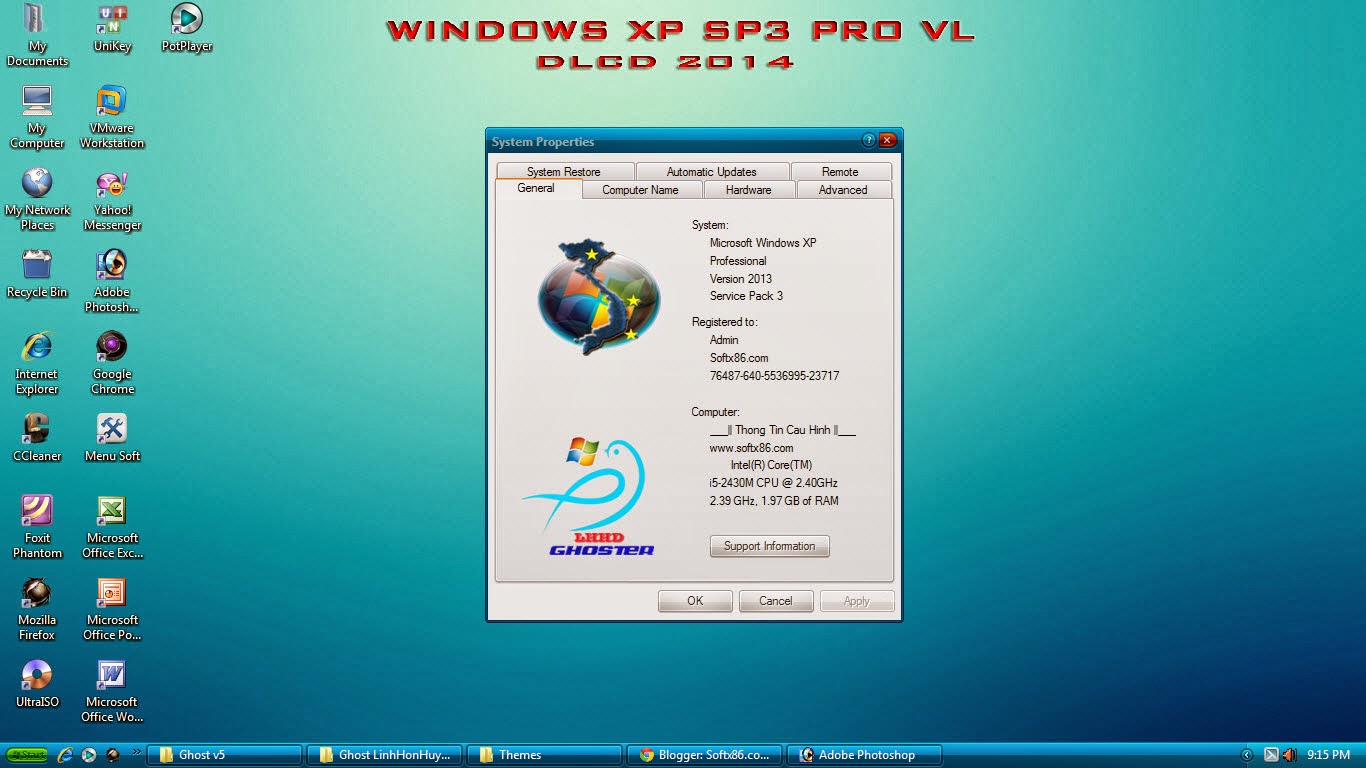Open Microsoft Office Word shortcut
This screenshot has width=1366, height=768.
(x=112, y=691)
